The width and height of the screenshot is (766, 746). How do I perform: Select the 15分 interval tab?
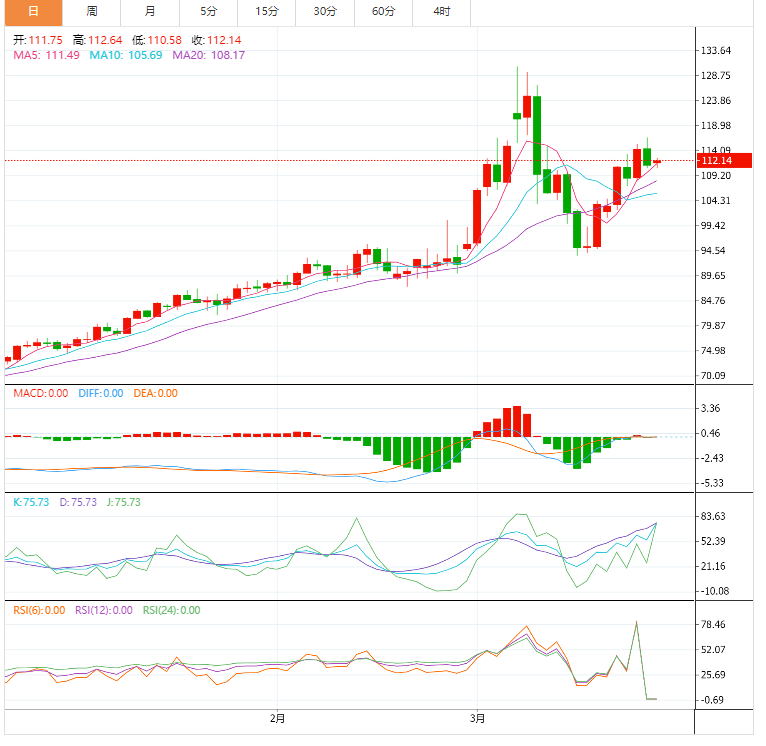click(x=267, y=12)
